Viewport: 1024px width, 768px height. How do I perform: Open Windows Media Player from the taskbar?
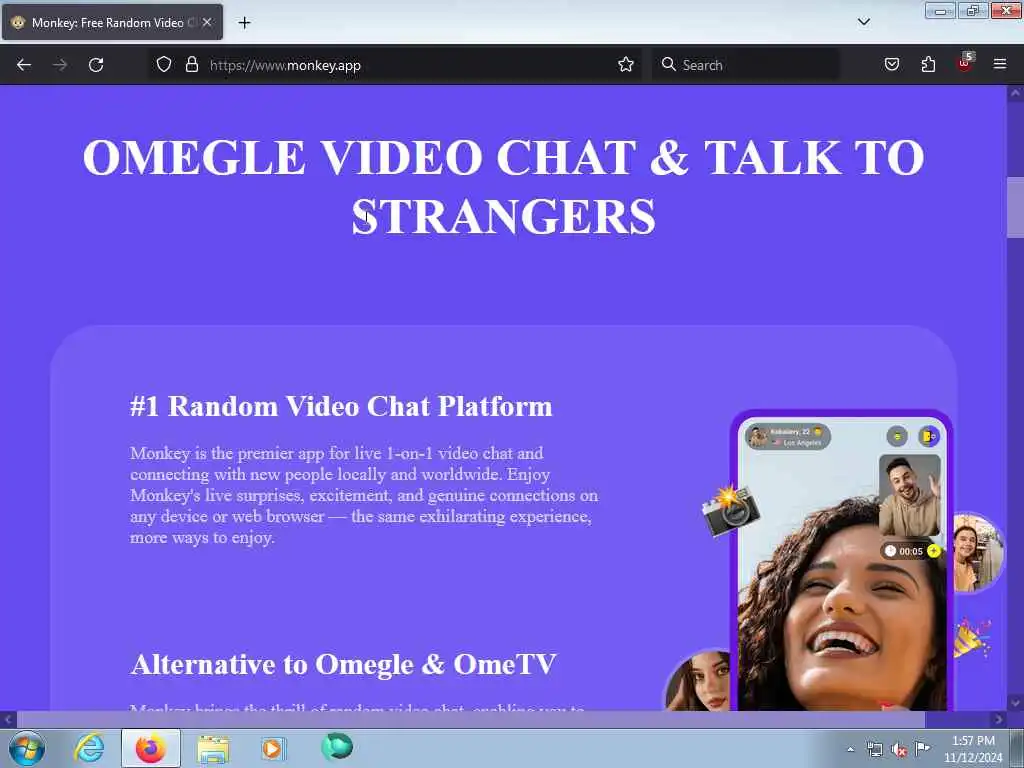pos(273,748)
